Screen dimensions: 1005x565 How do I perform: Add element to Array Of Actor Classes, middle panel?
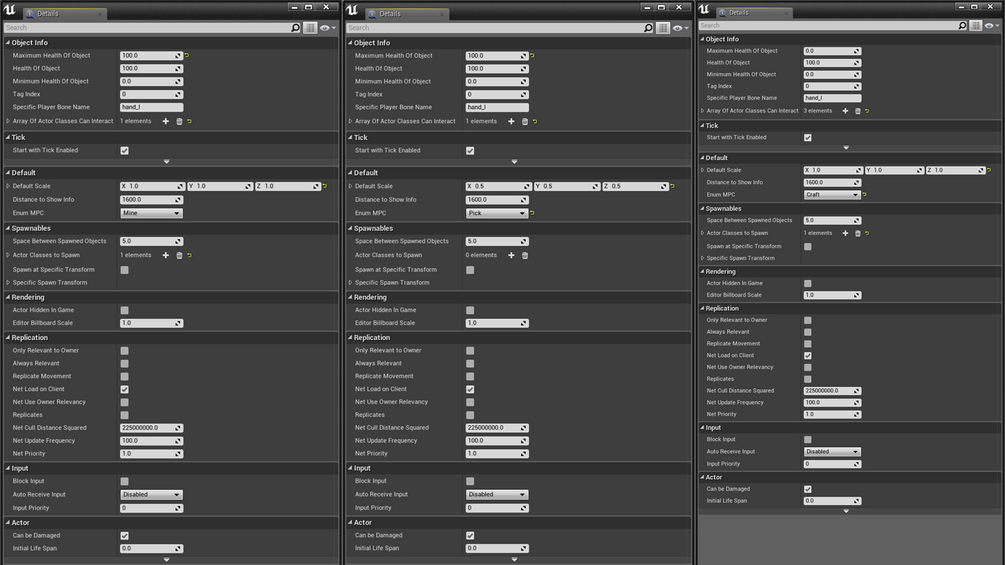point(511,121)
